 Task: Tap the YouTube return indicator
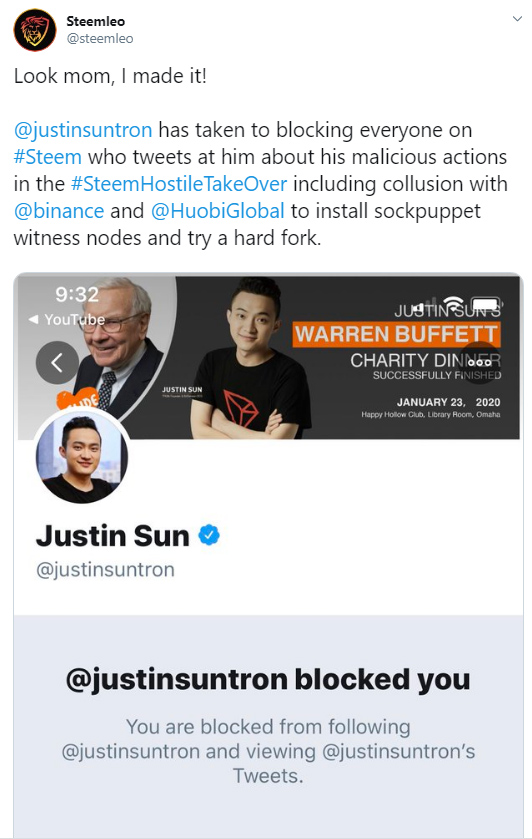(66, 319)
